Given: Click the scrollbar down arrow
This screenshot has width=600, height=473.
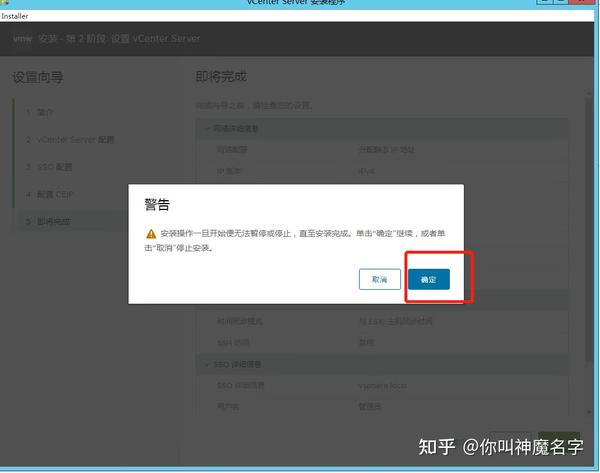Looking at the screenshot, I should tap(589, 412).
